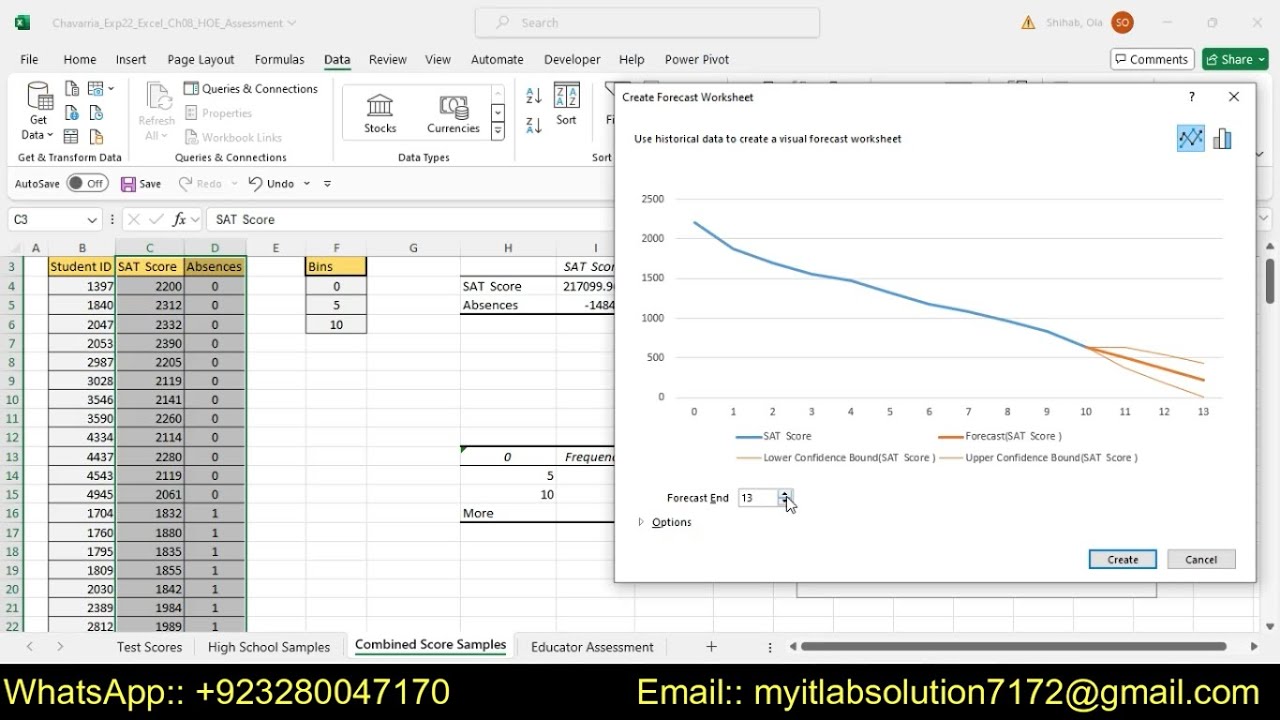
Task: Open the file name dropdown in title bar
Action: pos(292,22)
